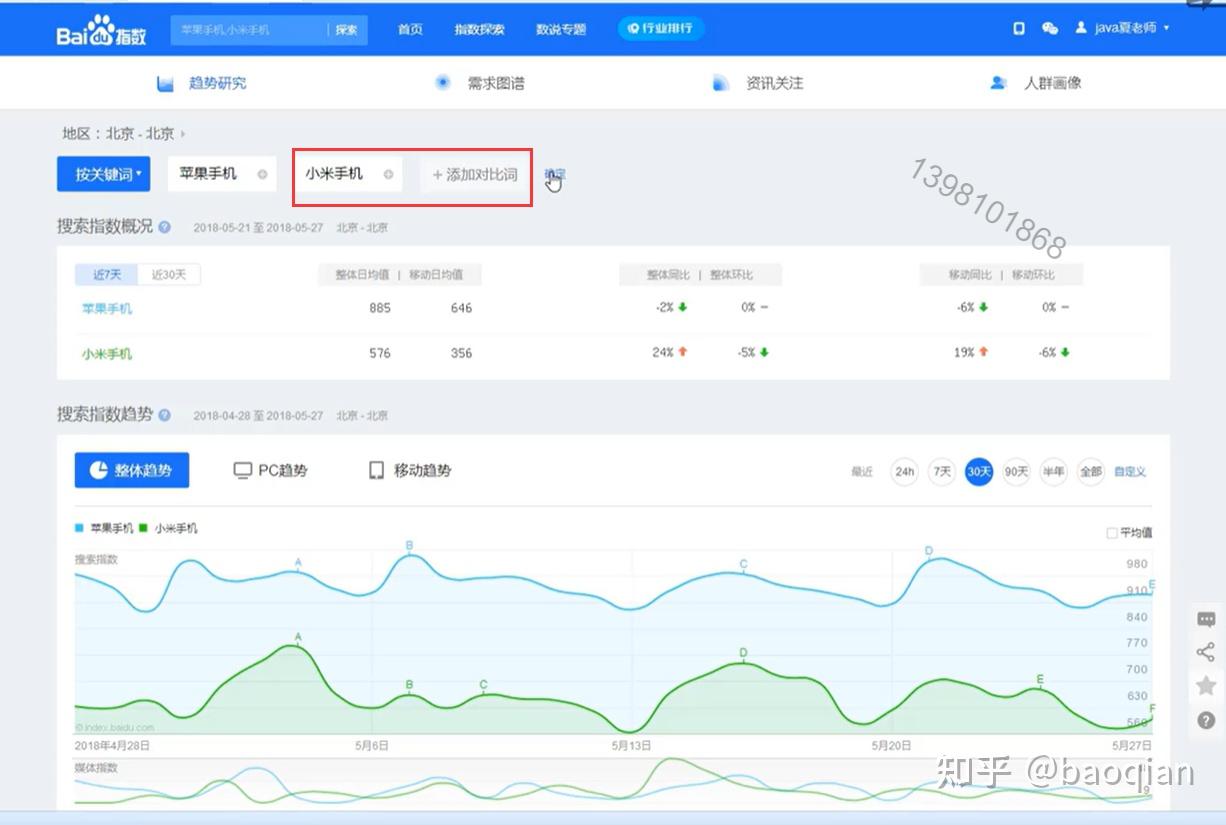Click the share icon on right sidebar

[x=1206, y=652]
